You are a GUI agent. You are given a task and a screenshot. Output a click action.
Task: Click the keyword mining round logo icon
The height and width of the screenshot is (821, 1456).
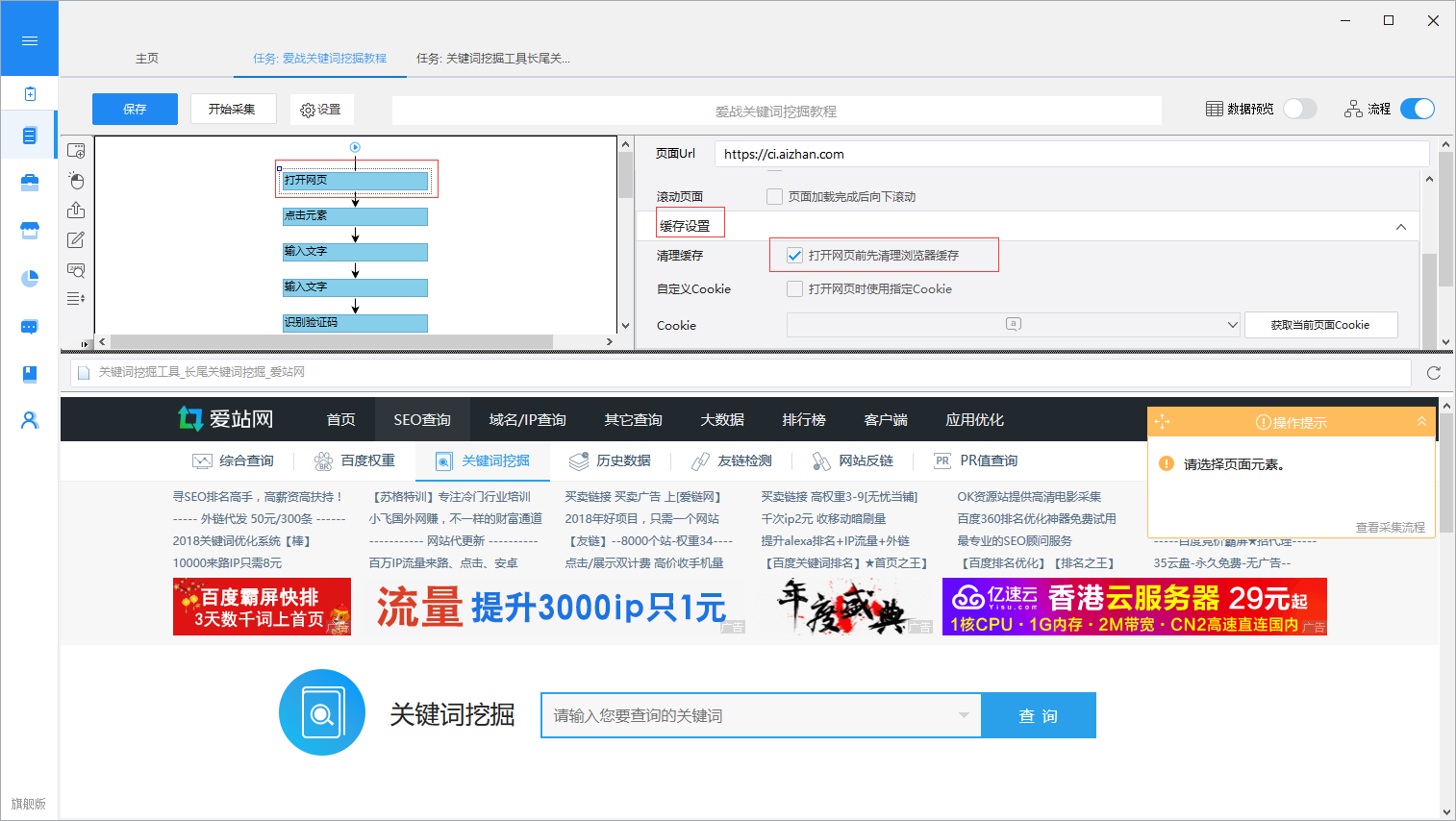[322, 712]
